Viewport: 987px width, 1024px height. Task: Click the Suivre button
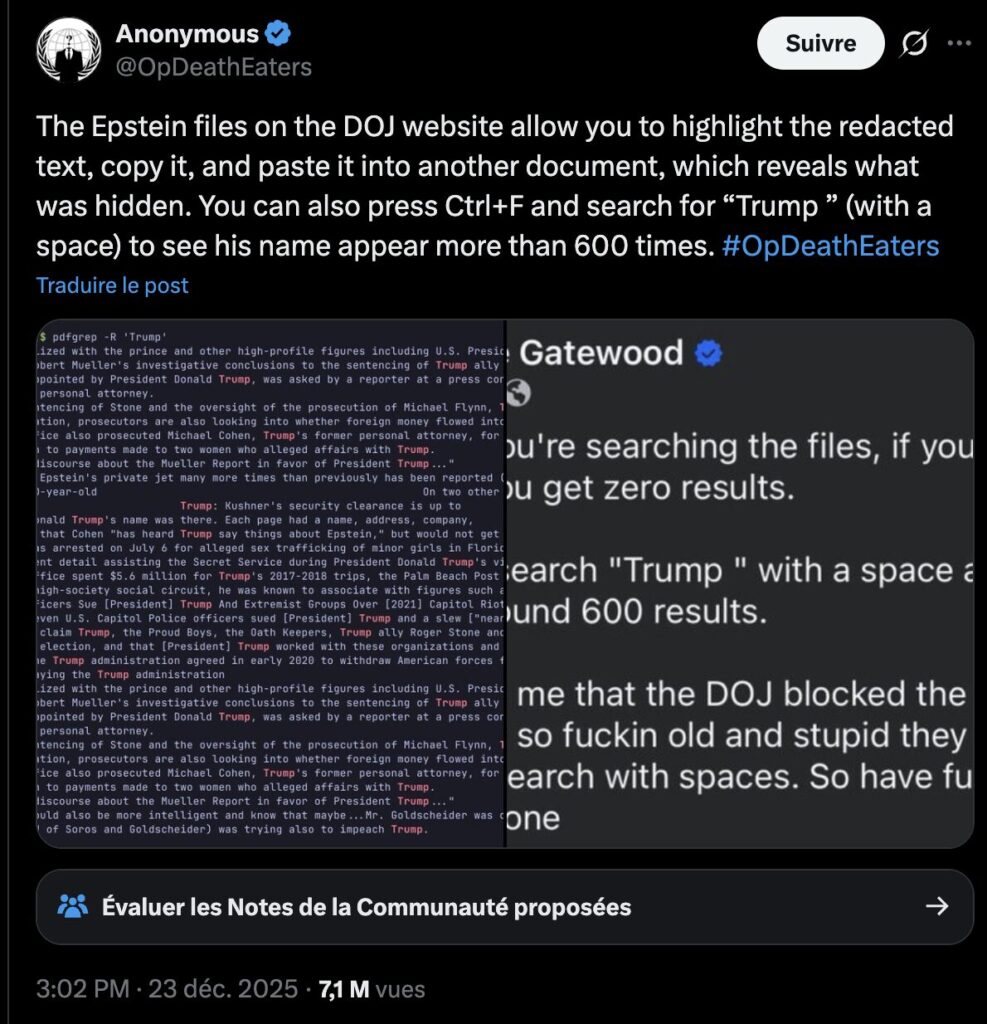coord(820,43)
